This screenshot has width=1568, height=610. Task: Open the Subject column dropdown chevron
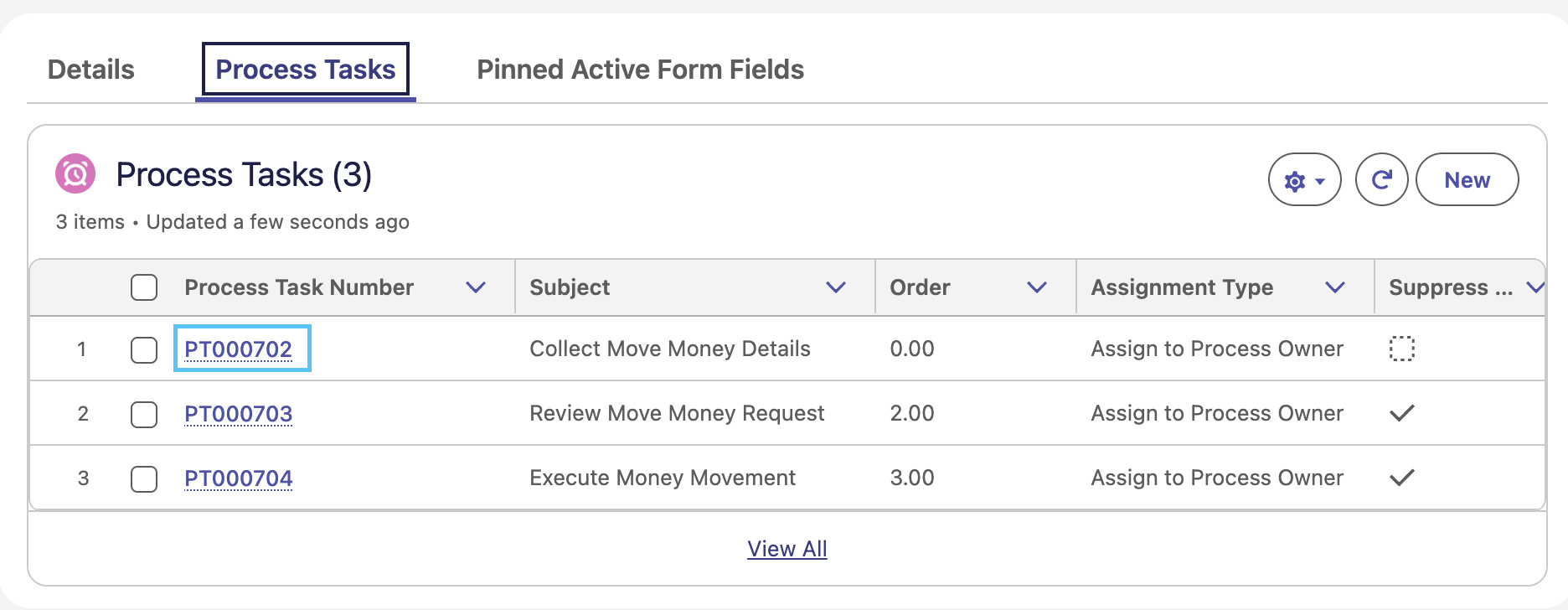(835, 287)
